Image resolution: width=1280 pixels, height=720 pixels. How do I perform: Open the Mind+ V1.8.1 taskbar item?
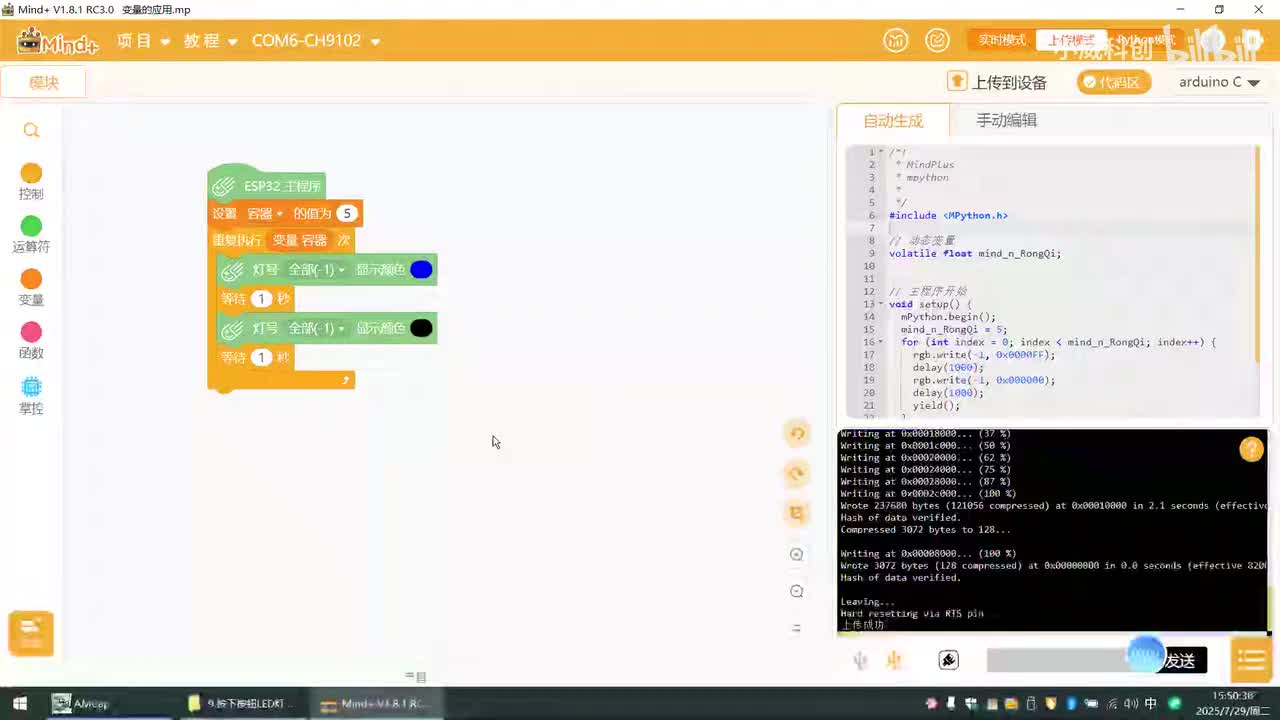tap(375, 704)
